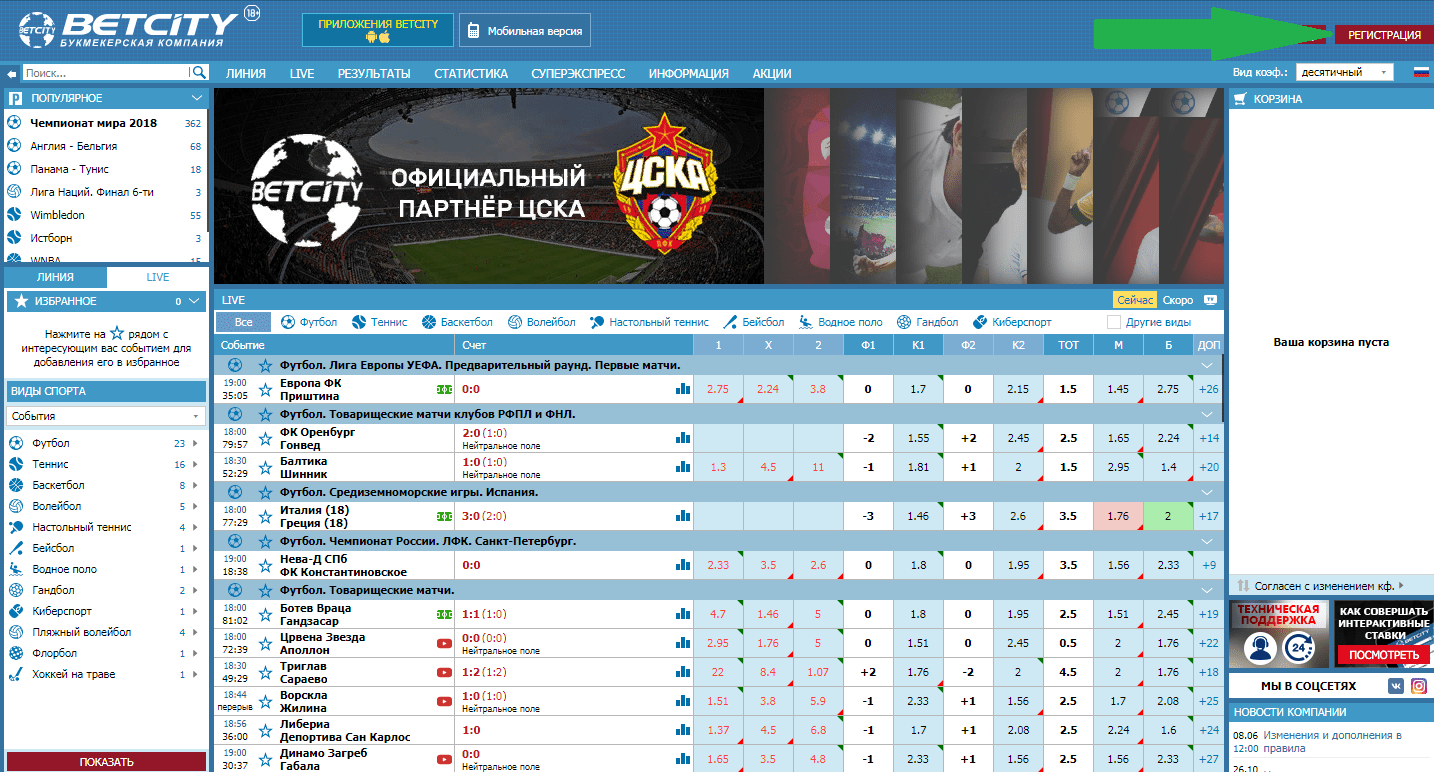Star the Лига Европы УЕФА league header
This screenshot has height=772, width=1434.
(x=266, y=365)
